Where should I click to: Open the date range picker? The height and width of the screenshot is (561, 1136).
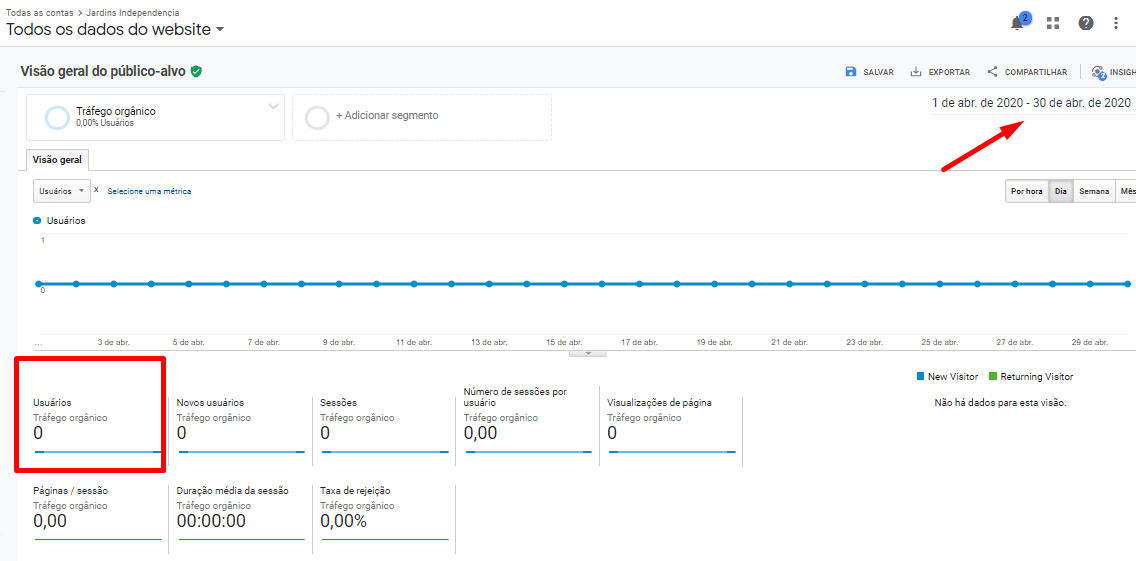click(x=1031, y=103)
